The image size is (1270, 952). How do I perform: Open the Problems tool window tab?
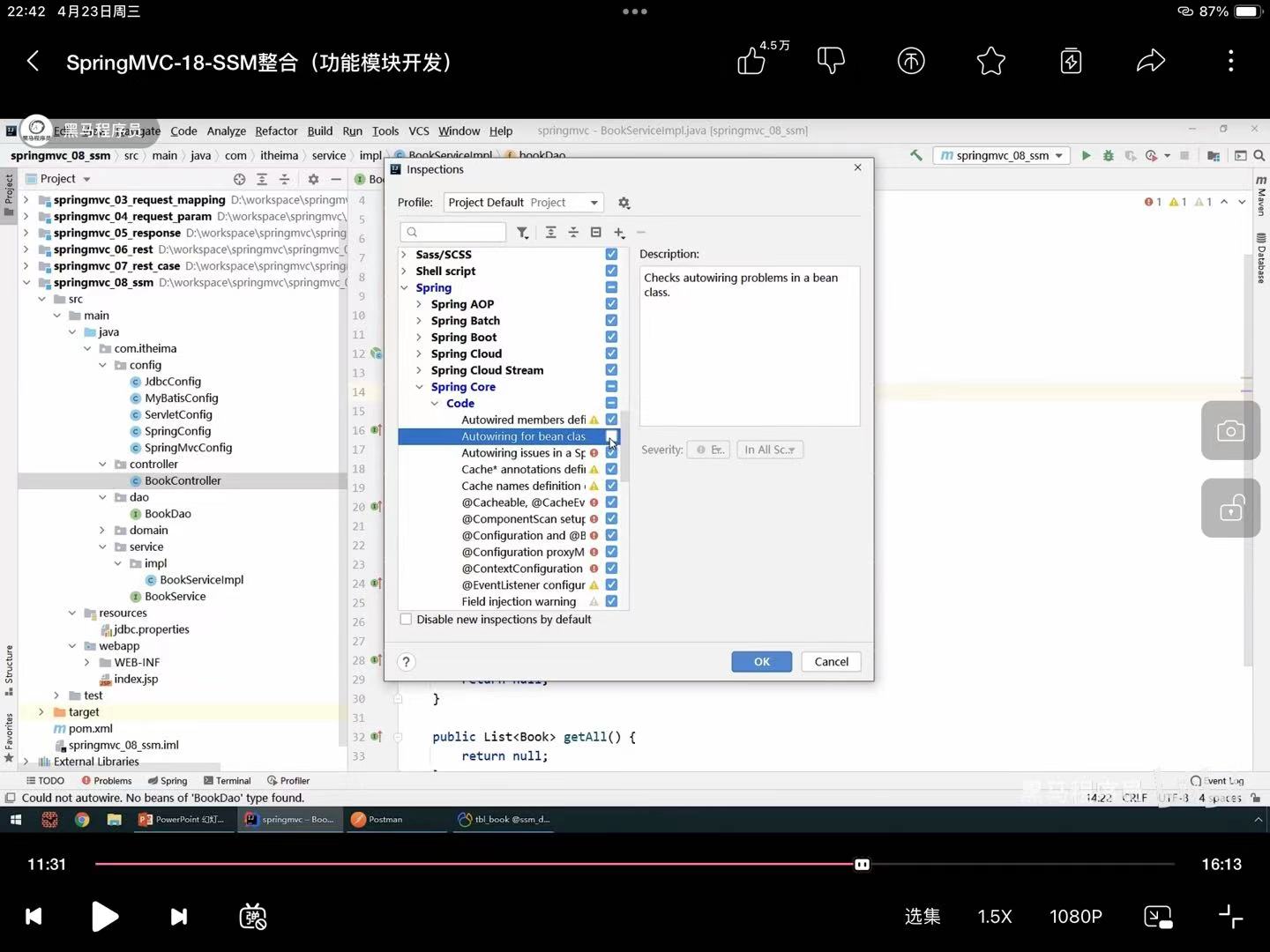tap(106, 780)
